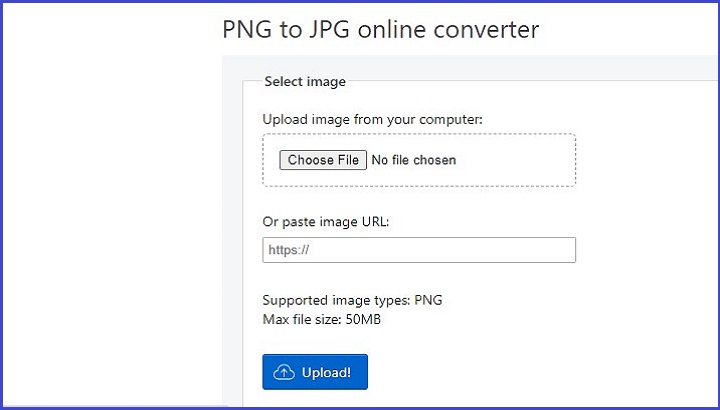Click the 'Or paste image URL:' label
The width and height of the screenshot is (720, 410).
(325, 221)
